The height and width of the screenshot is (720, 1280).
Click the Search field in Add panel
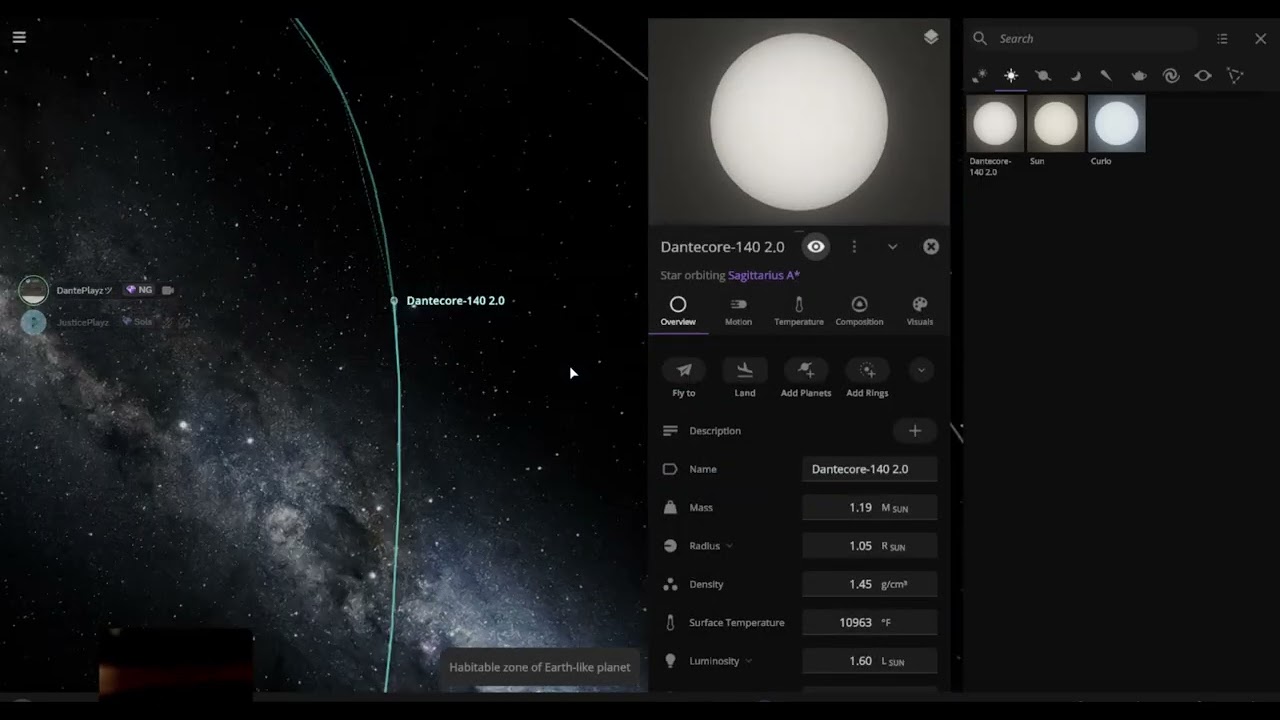click(1097, 39)
